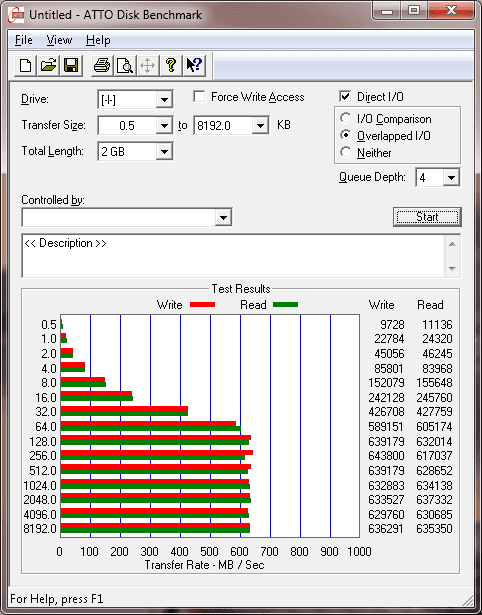This screenshot has height=615, width=482.
Task: Click the New file toolbar icon
Action: (25, 65)
